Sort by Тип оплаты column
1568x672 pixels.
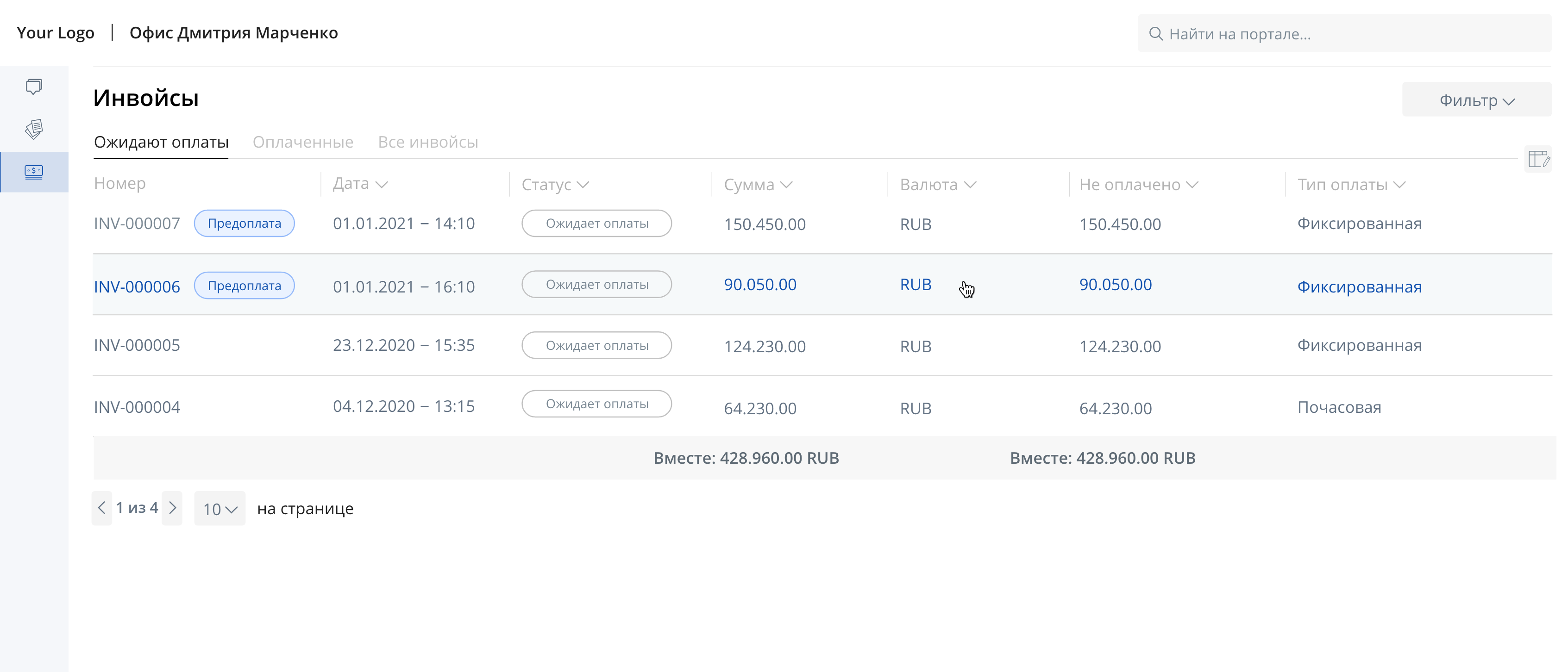pyautogui.click(x=1351, y=184)
